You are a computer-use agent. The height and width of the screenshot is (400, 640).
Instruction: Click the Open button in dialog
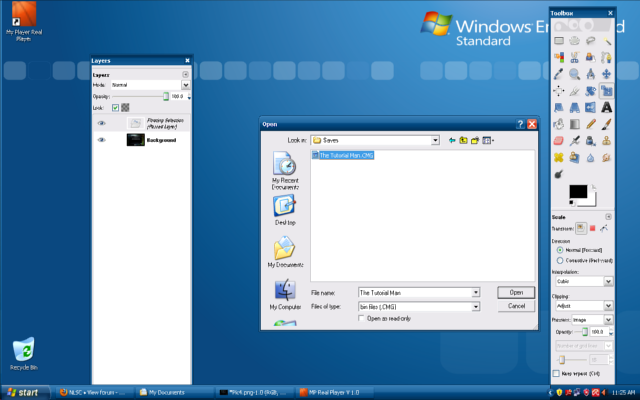(517, 292)
